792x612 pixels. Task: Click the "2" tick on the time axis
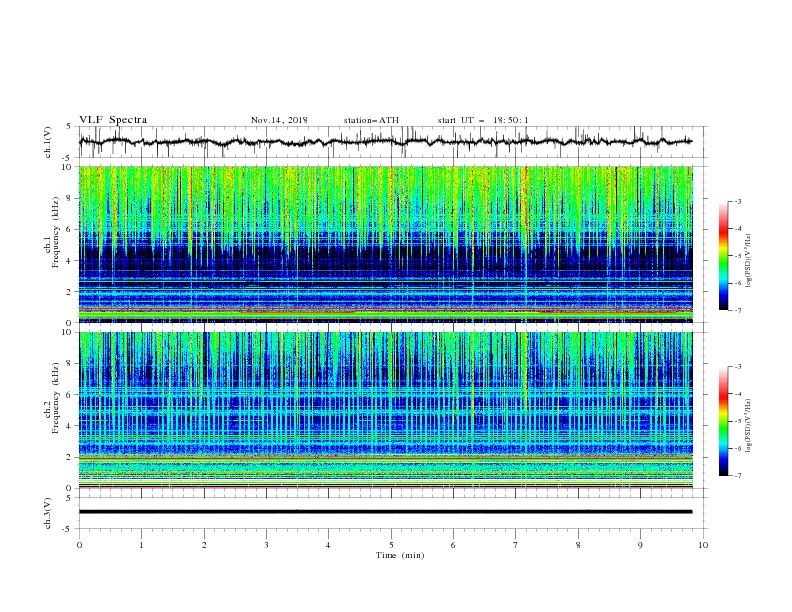tap(204, 545)
